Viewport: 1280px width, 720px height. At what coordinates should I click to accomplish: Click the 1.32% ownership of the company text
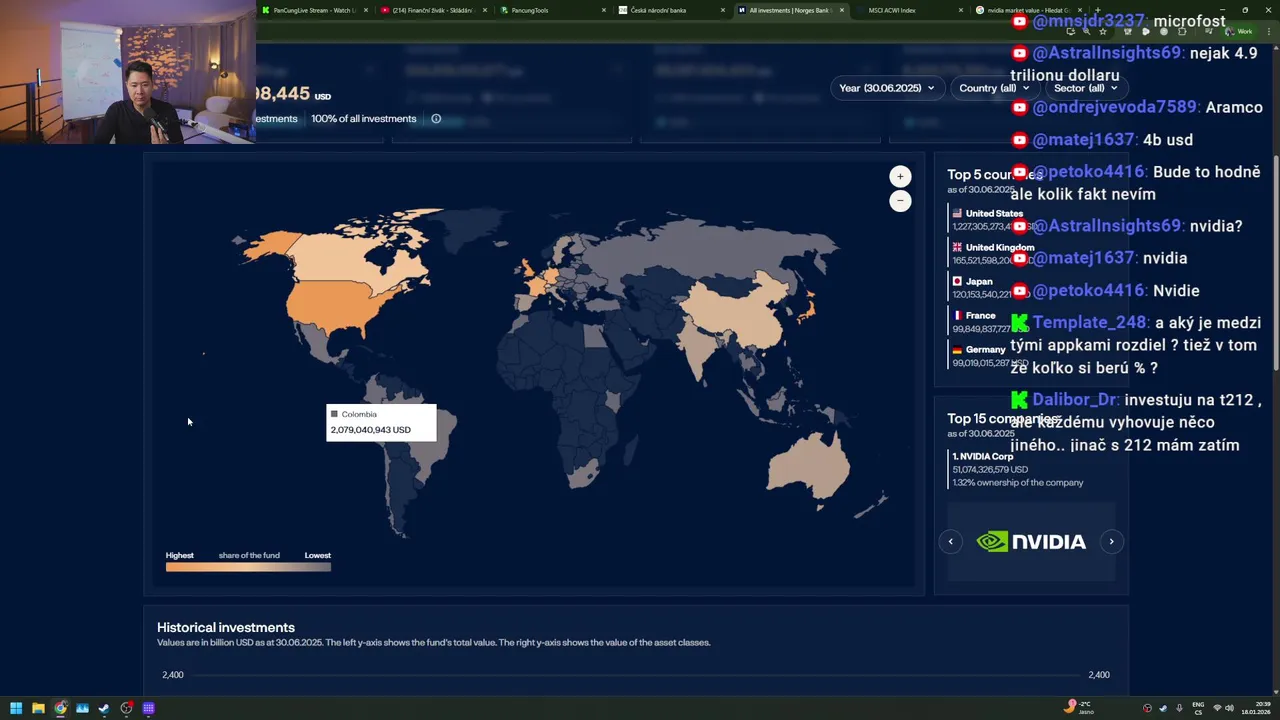click(1017, 483)
